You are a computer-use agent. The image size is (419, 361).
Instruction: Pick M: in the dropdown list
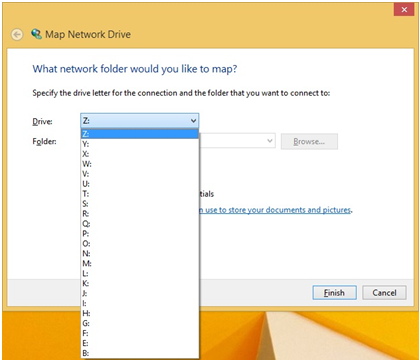pyautogui.click(x=140, y=264)
